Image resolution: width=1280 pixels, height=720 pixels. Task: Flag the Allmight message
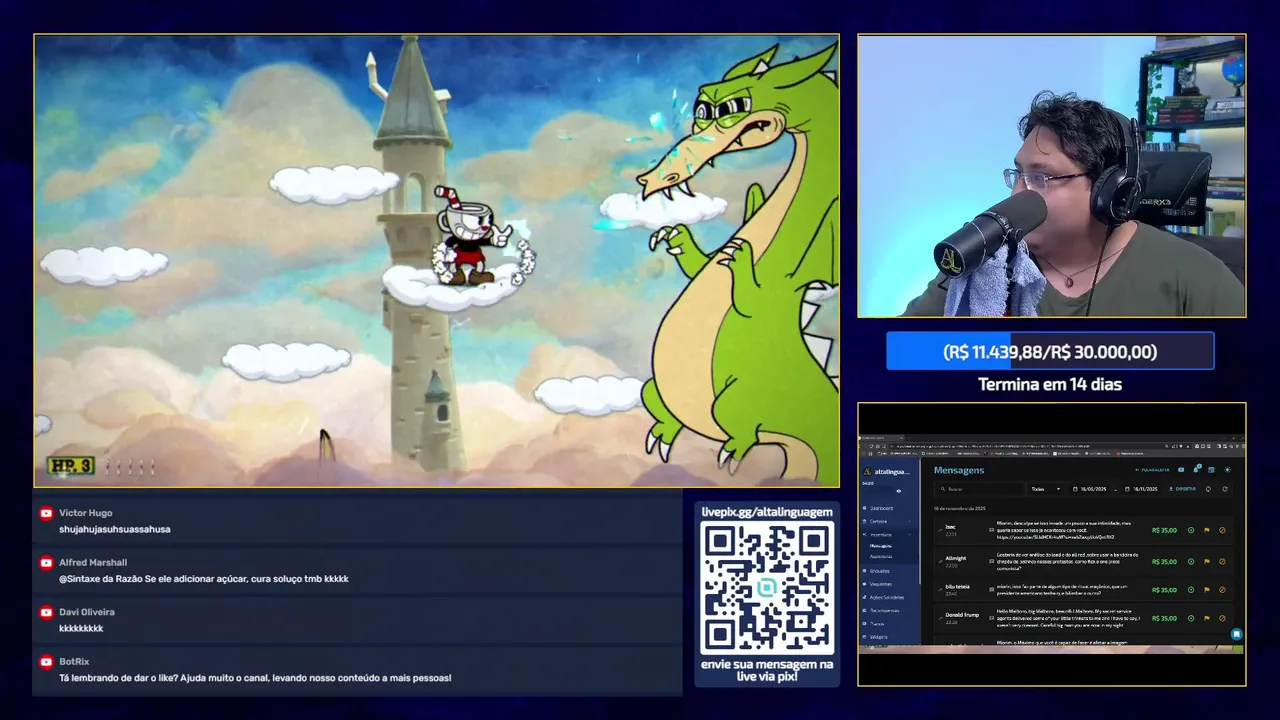click(x=1207, y=561)
